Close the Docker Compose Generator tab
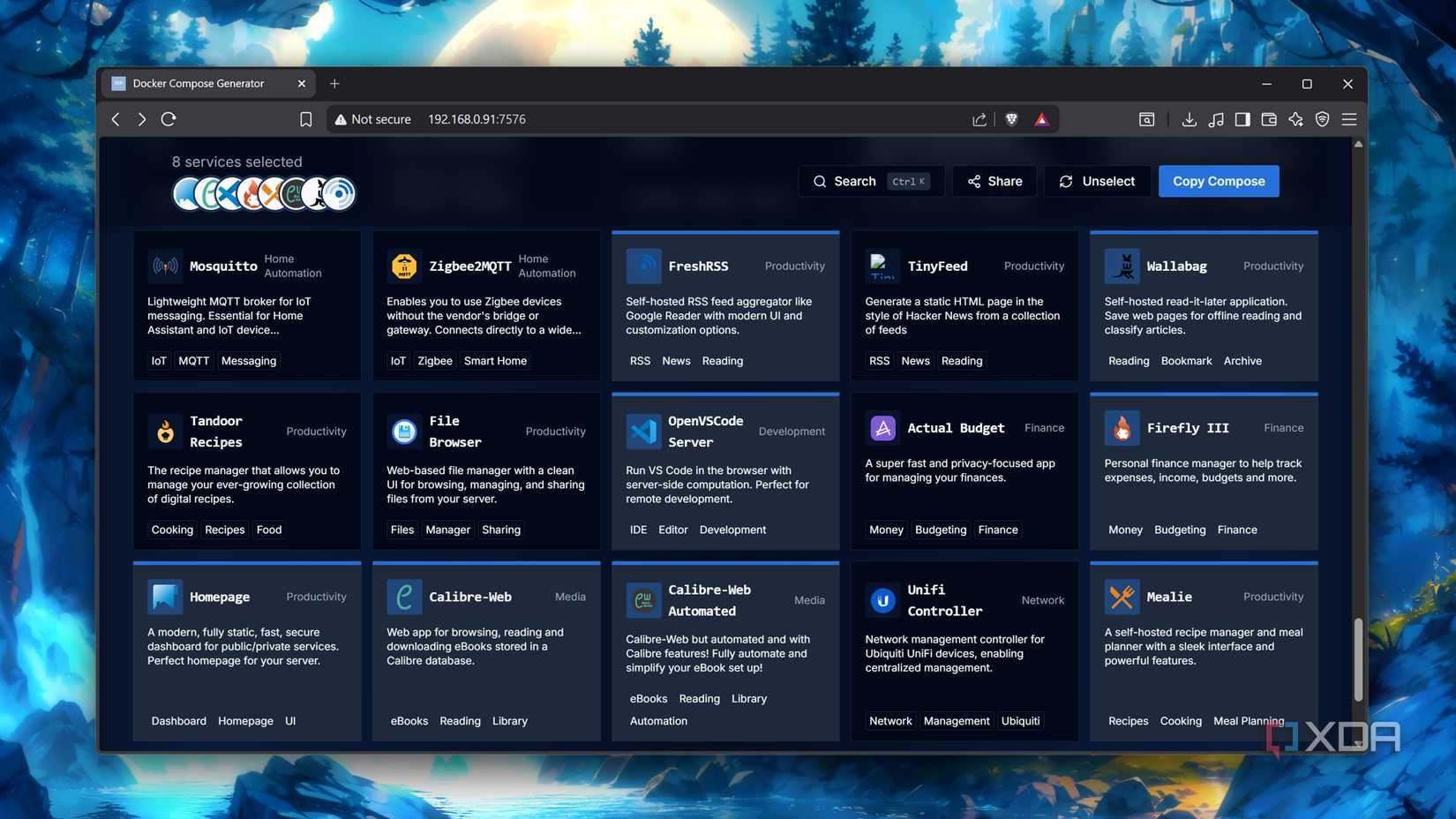This screenshot has width=1456, height=819. [x=302, y=84]
